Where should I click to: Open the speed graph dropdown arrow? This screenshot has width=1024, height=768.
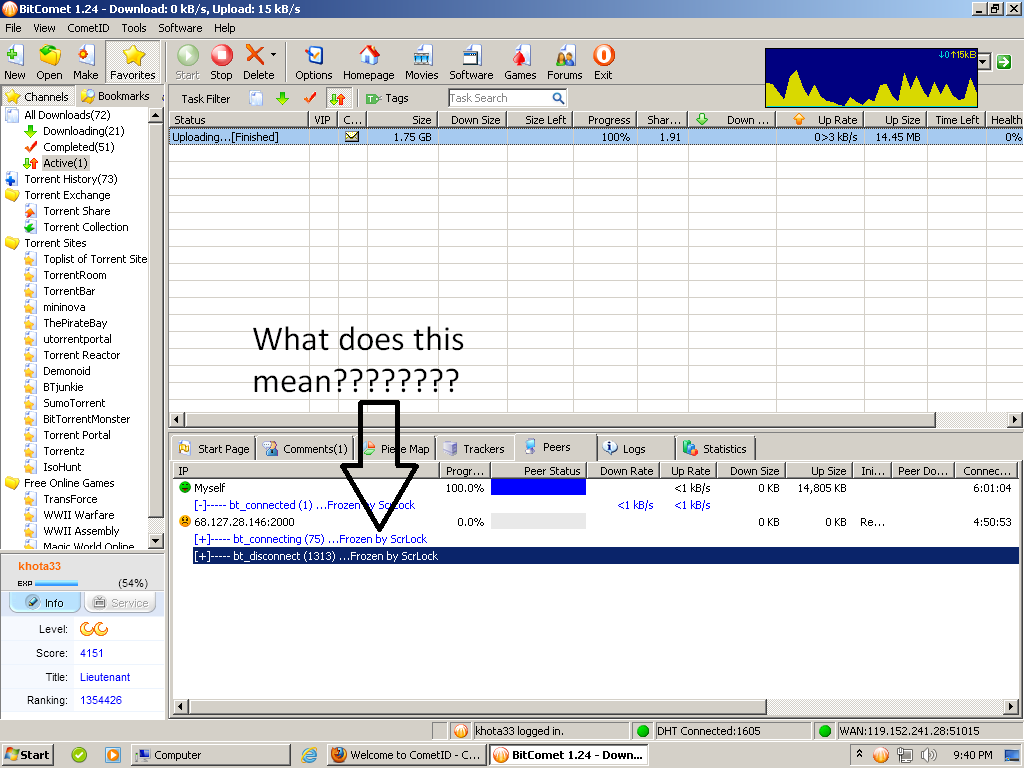pyautogui.click(x=984, y=62)
